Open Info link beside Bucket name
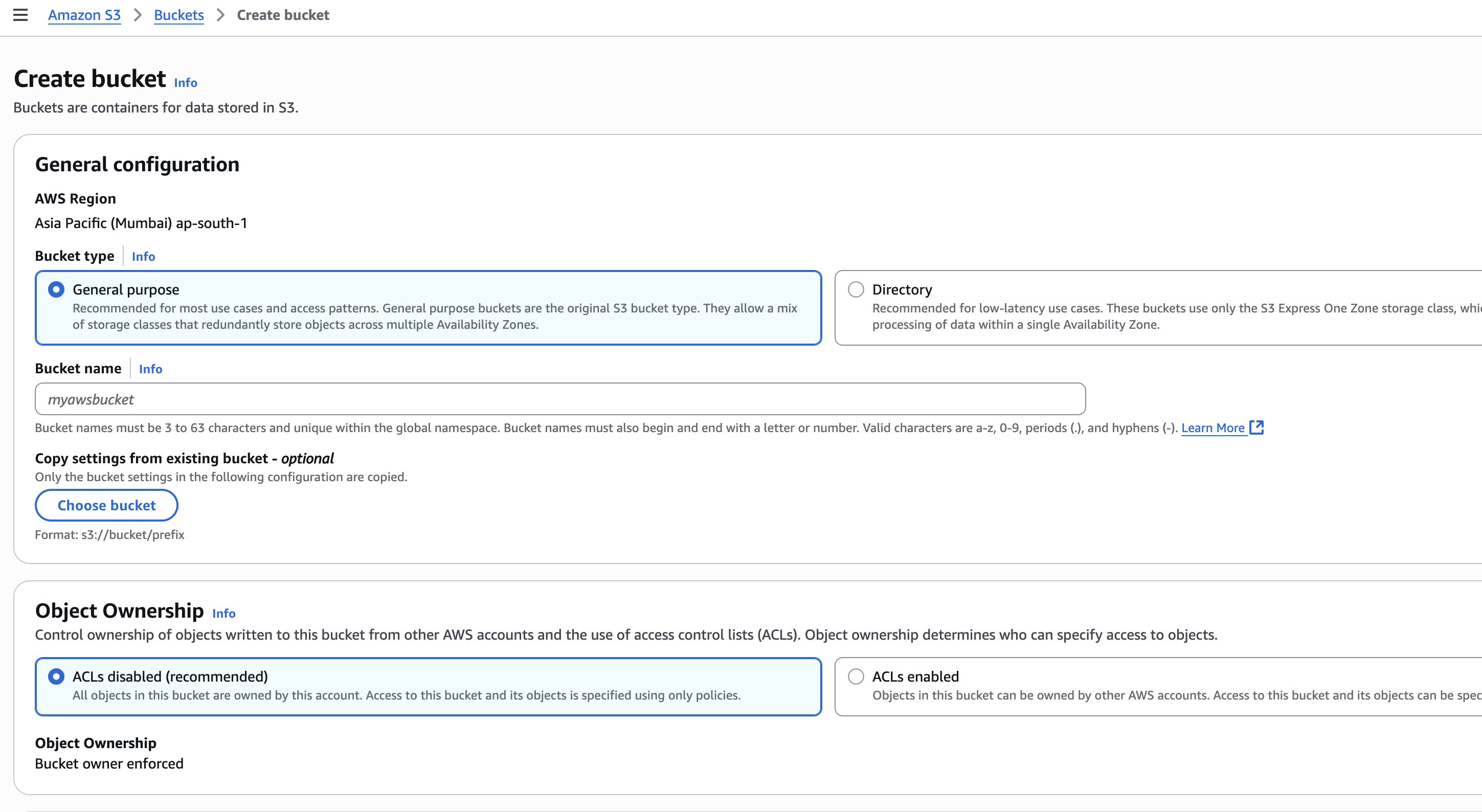This screenshot has width=1482, height=812. [150, 369]
